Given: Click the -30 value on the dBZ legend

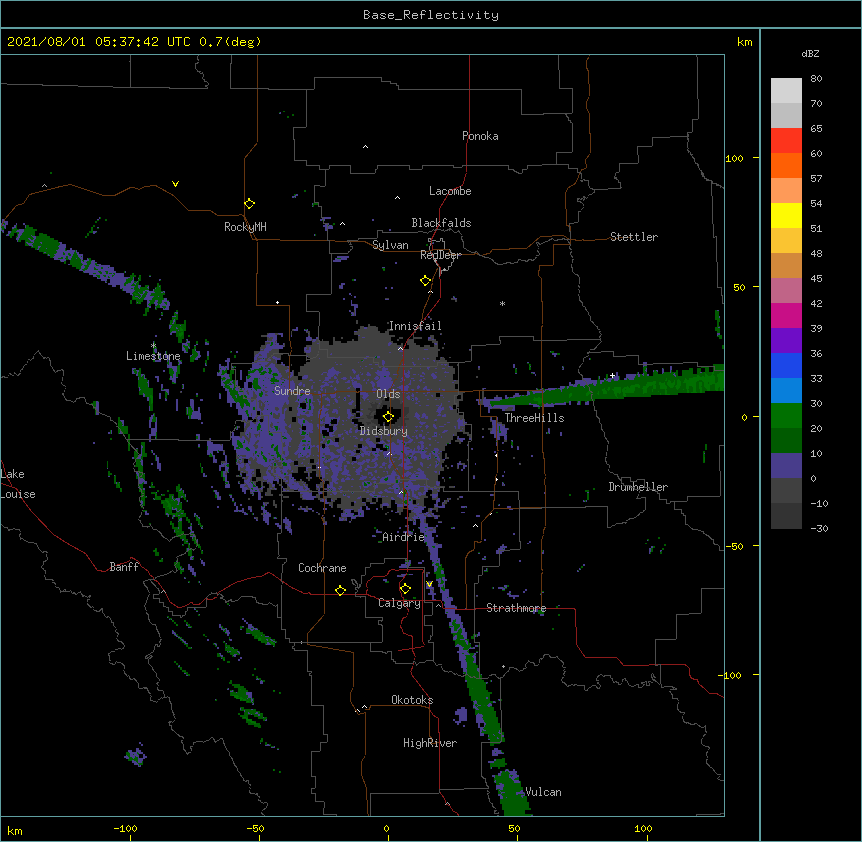Looking at the screenshot, I should point(819,529).
